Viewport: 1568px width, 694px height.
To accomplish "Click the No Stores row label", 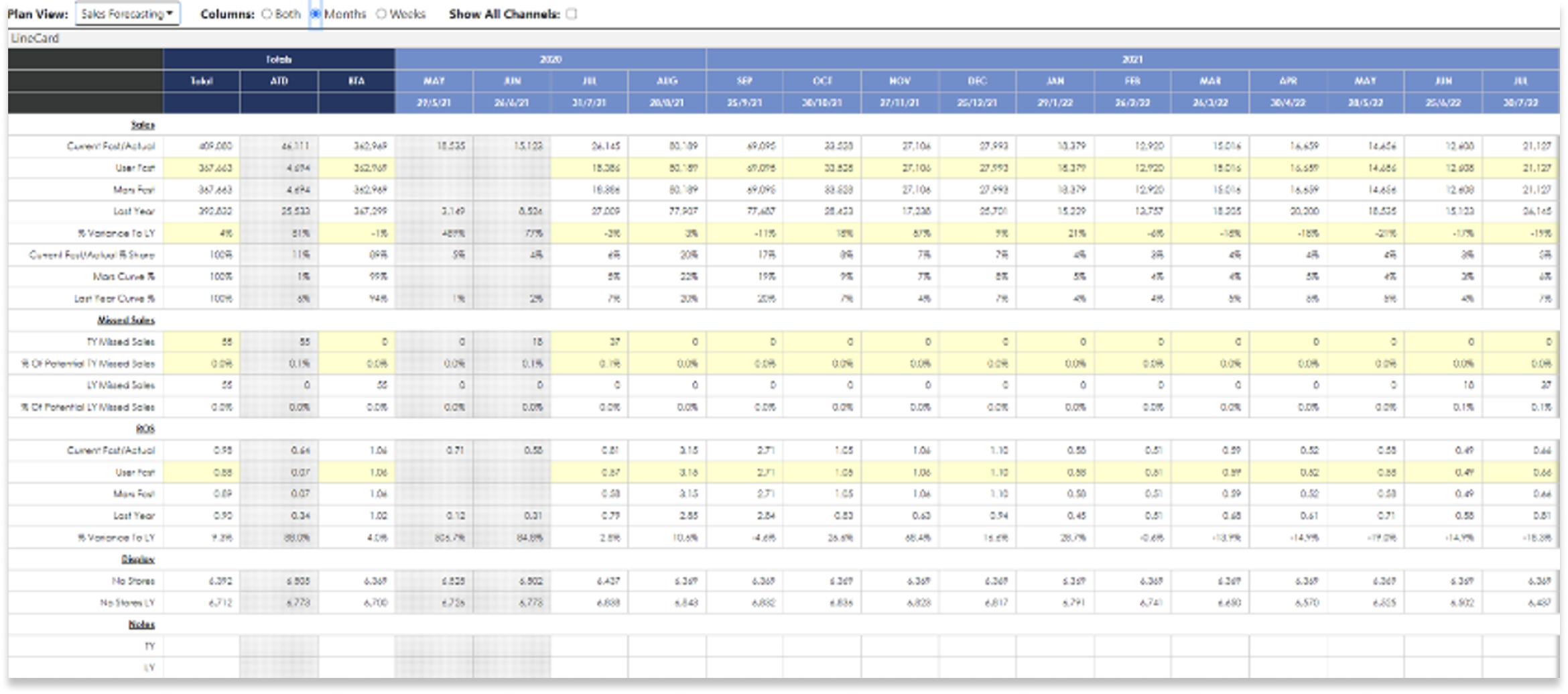I will click(x=133, y=581).
